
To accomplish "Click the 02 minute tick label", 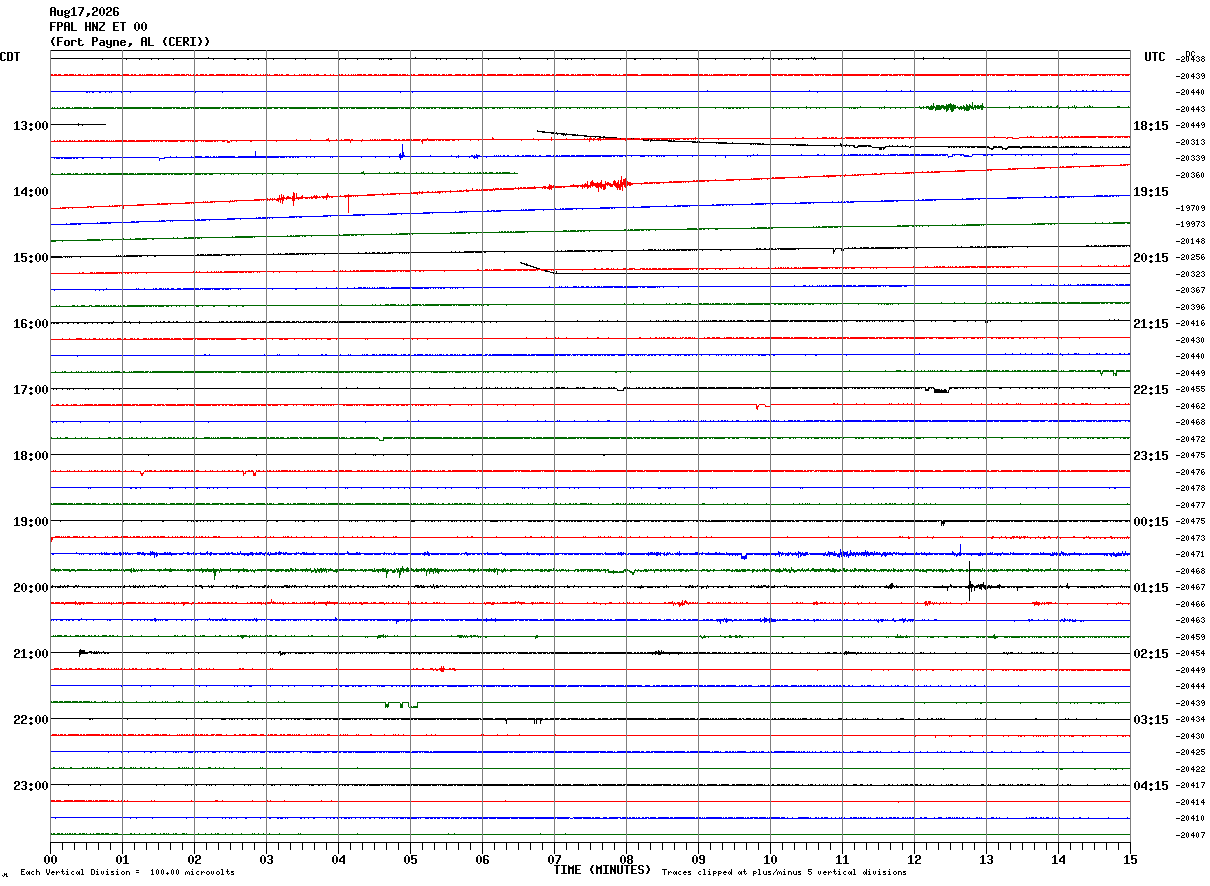I will pos(194,859).
